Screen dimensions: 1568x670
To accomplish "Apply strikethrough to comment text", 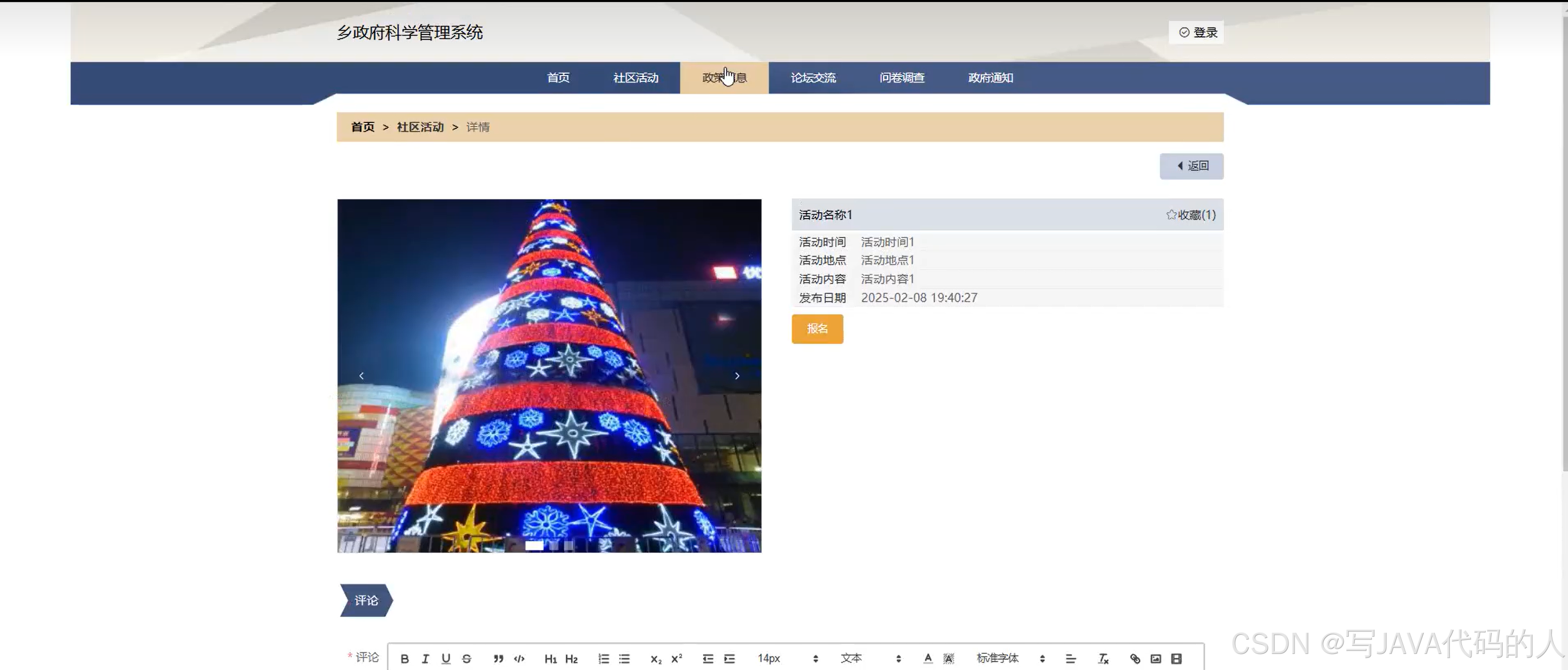I will click(467, 658).
